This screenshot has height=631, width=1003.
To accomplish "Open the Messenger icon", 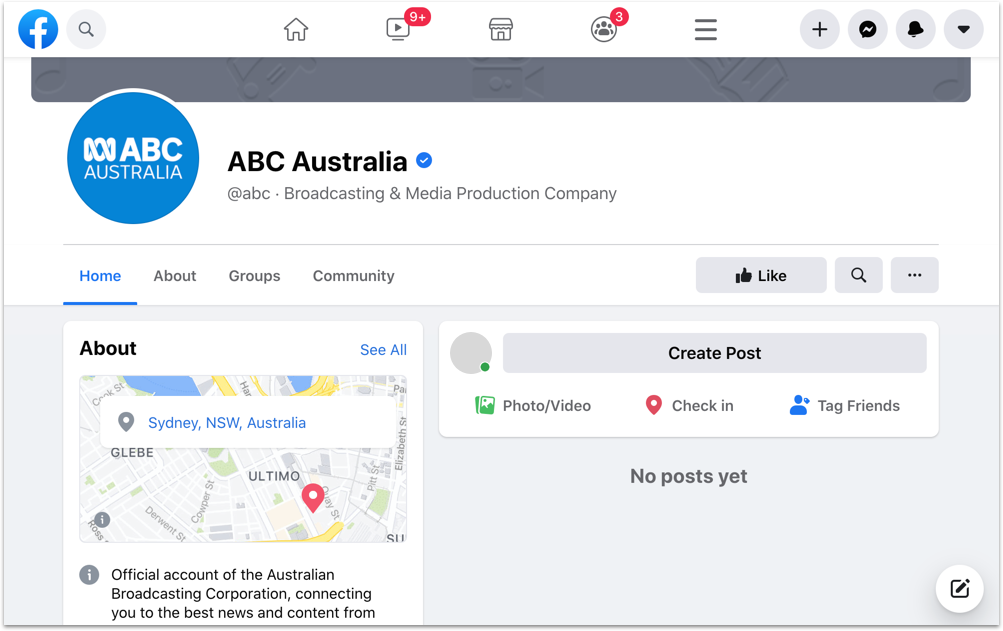I will point(868,30).
